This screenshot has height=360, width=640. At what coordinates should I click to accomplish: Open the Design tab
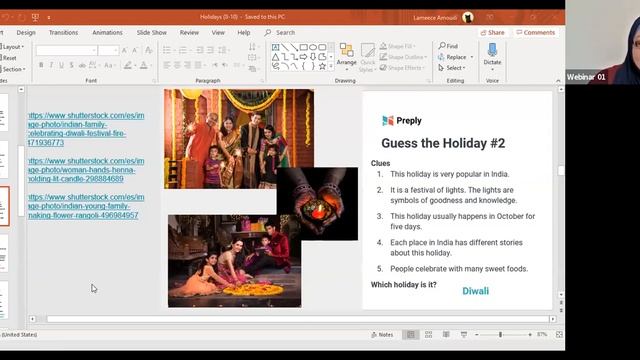click(x=26, y=32)
